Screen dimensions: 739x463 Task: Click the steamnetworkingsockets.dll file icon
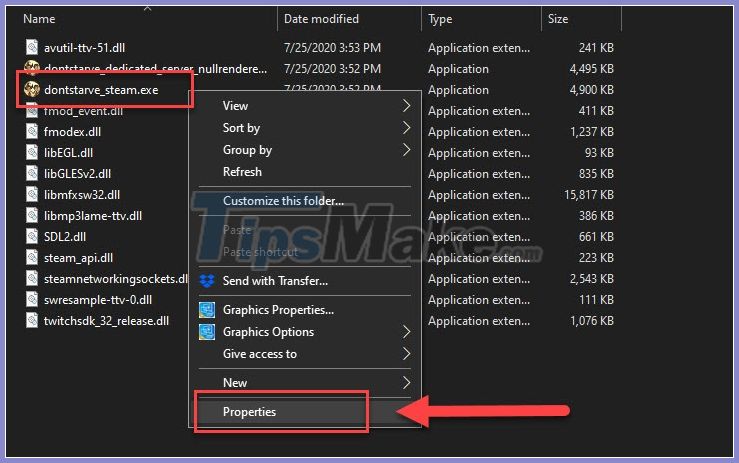32,278
